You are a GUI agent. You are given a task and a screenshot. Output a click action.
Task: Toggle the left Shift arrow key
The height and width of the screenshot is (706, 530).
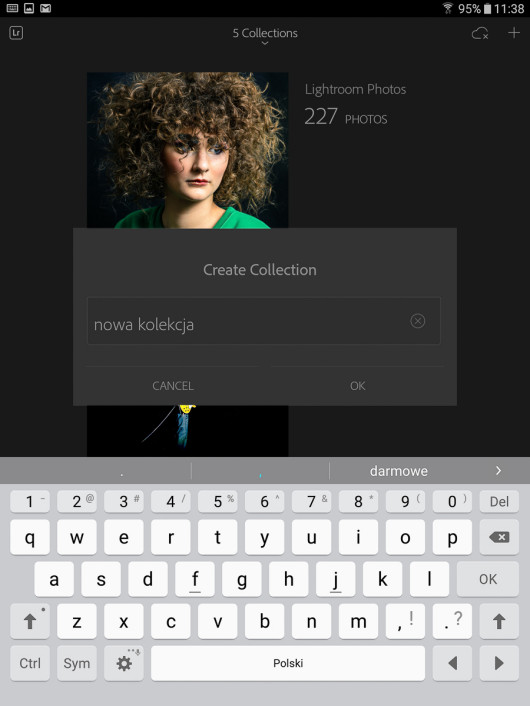(x=30, y=621)
